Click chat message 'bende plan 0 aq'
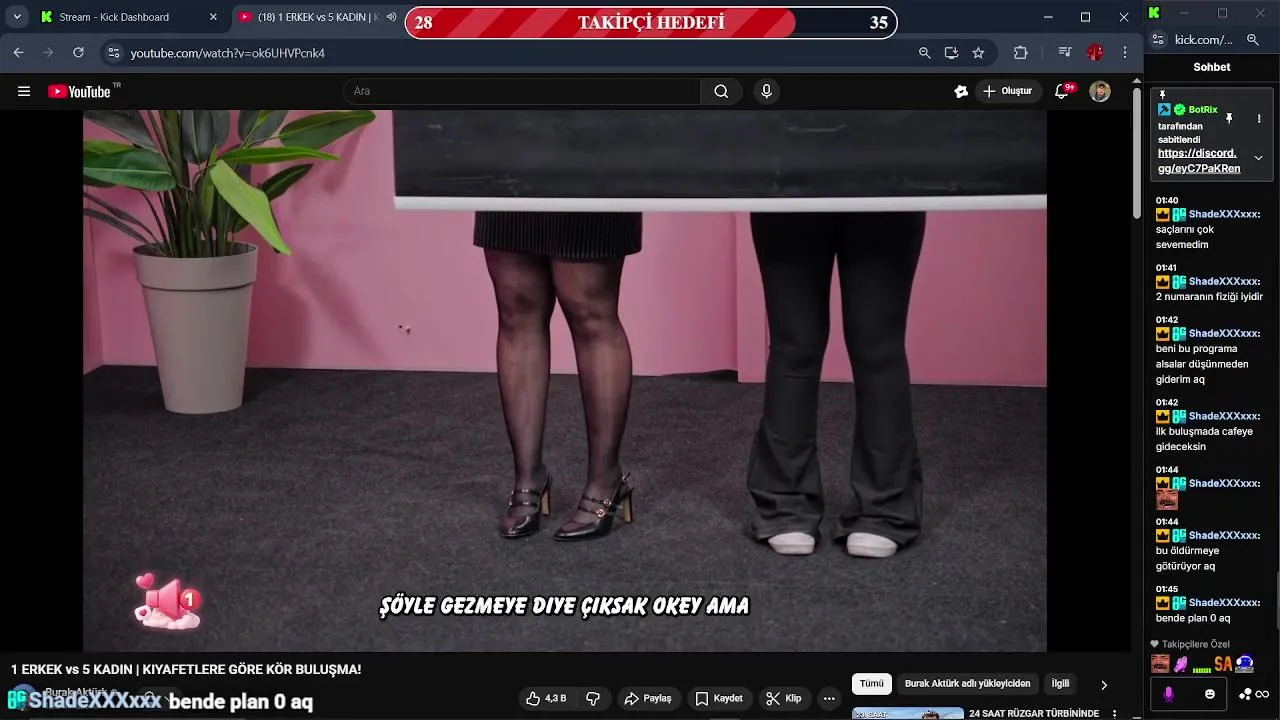Viewport: 1280px width, 720px height. pos(1193,618)
